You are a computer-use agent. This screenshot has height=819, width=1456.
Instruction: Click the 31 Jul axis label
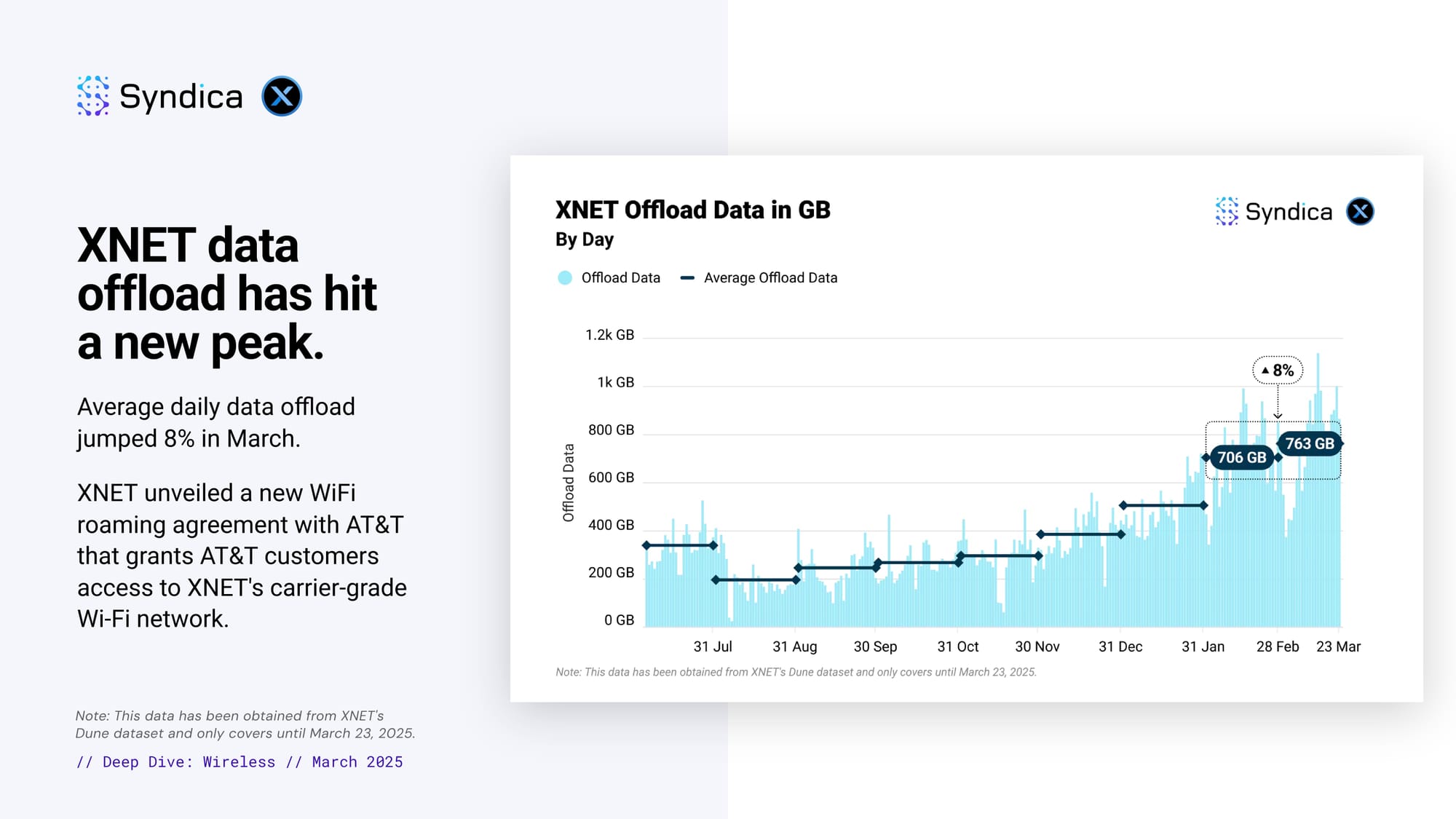click(x=712, y=646)
